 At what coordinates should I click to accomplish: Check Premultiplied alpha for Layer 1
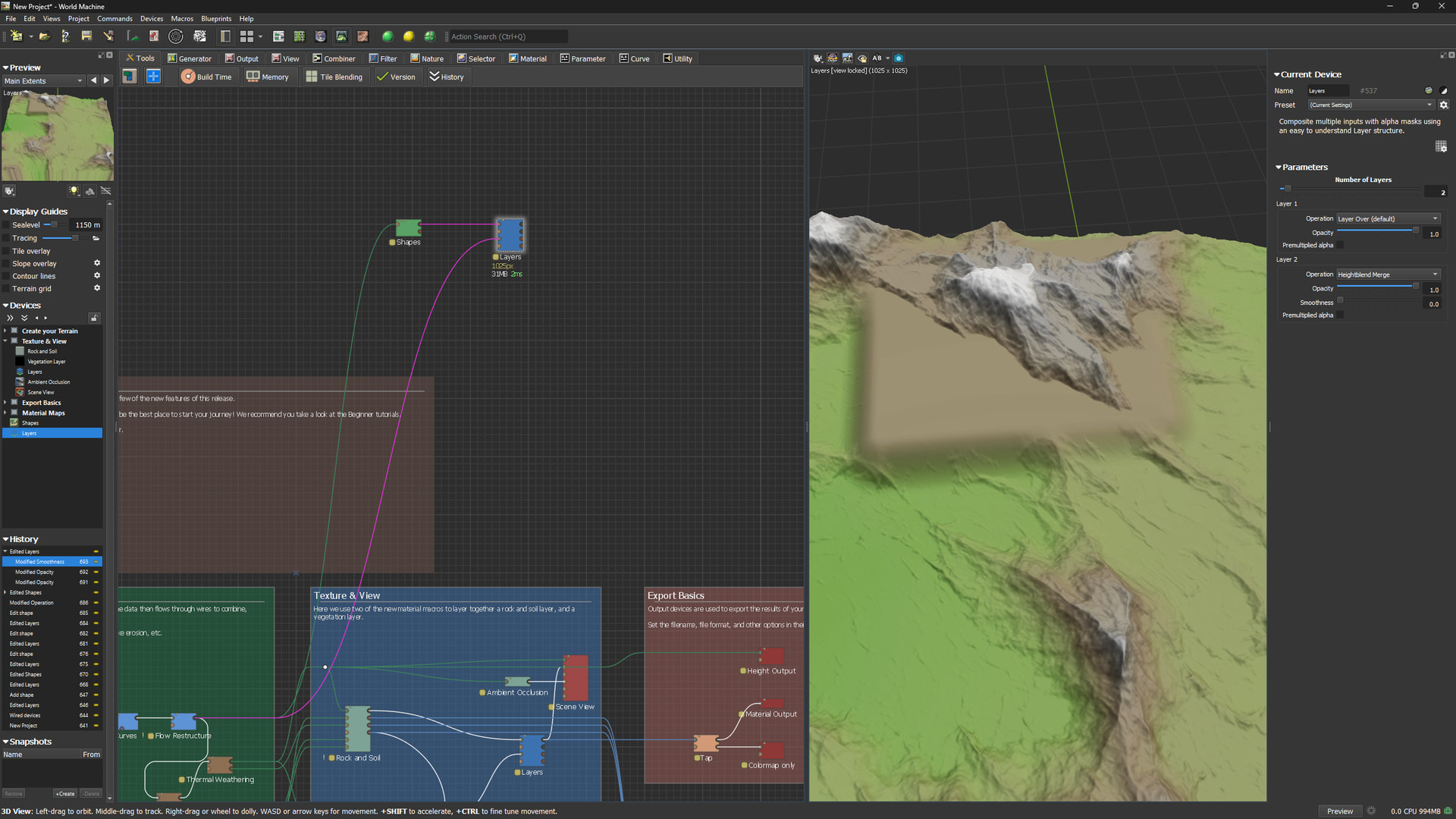[1340, 245]
